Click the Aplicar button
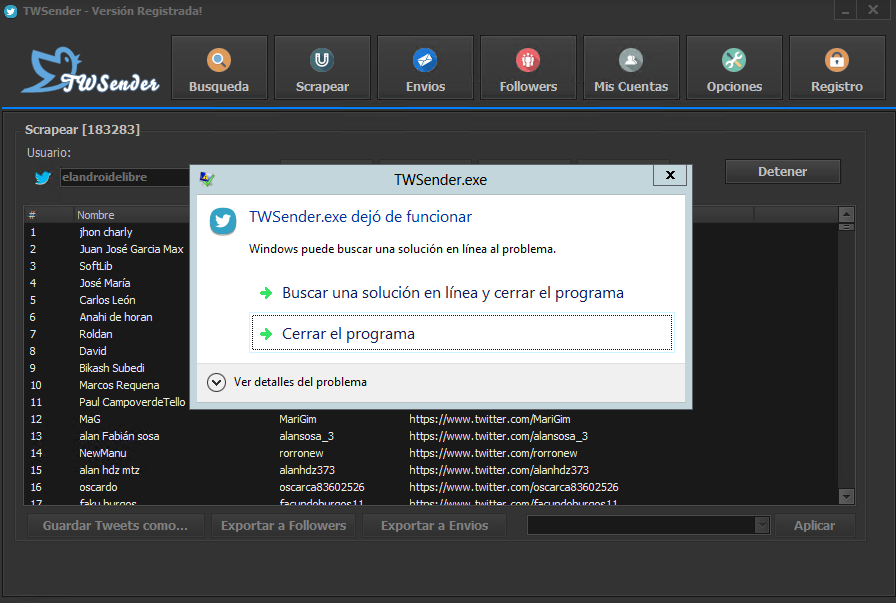Screen dimensions: 896x603 pos(814,525)
